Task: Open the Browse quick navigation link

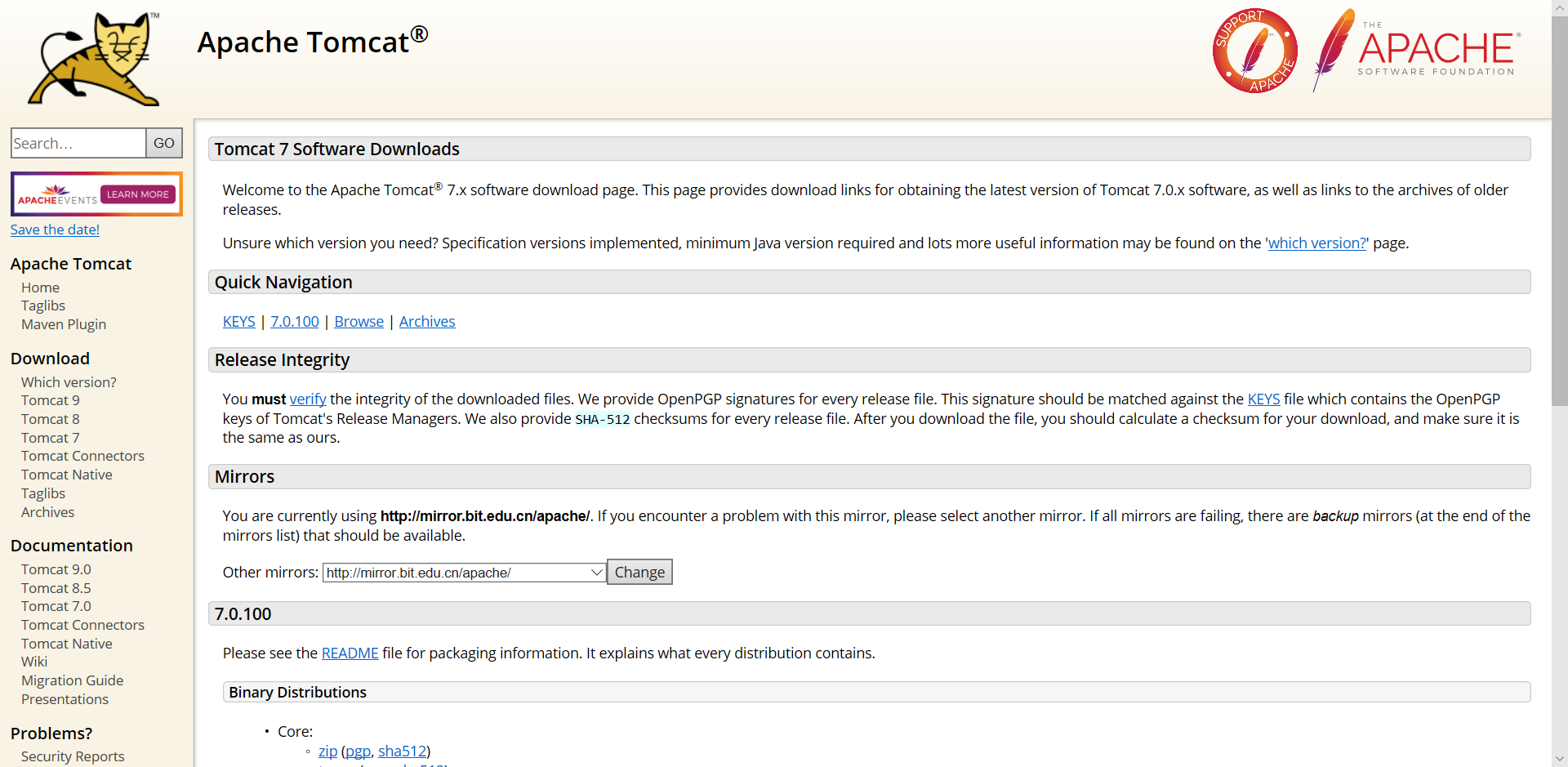Action: point(359,322)
